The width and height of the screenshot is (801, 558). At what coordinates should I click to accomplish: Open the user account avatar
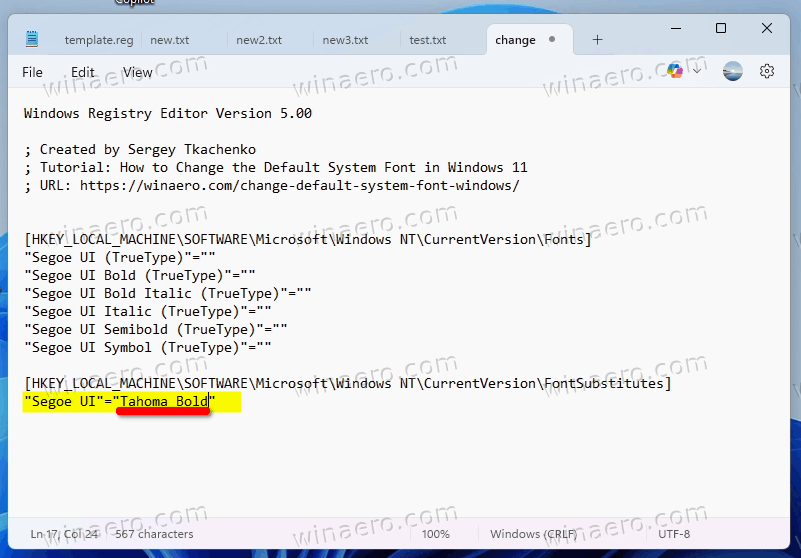(733, 71)
